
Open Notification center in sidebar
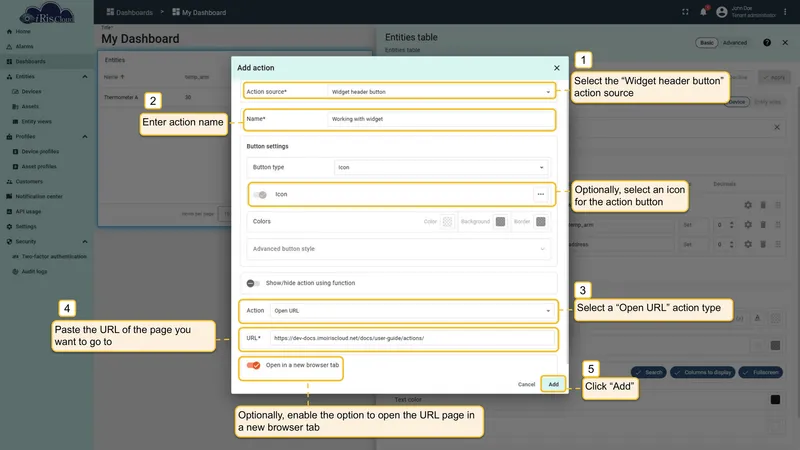39,196
